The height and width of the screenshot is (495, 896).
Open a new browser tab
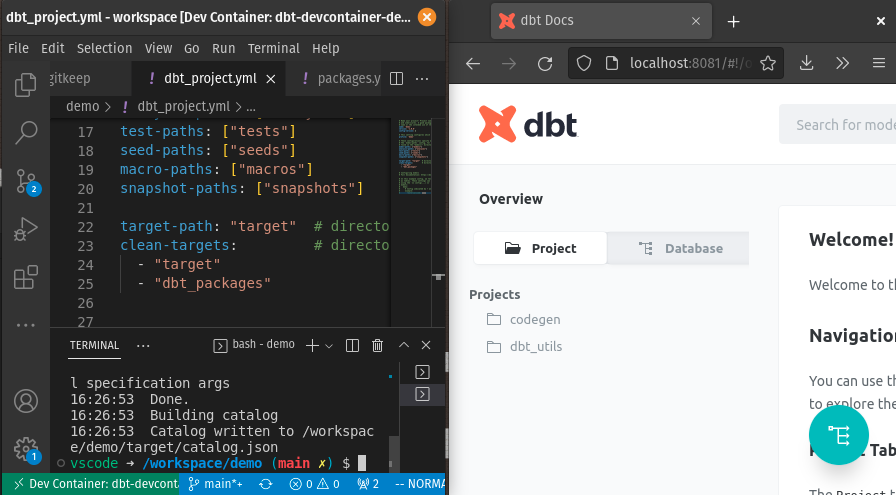coord(733,22)
